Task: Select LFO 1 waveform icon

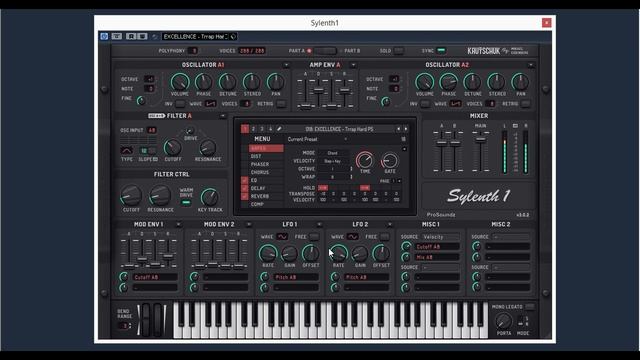Action: click(x=282, y=236)
